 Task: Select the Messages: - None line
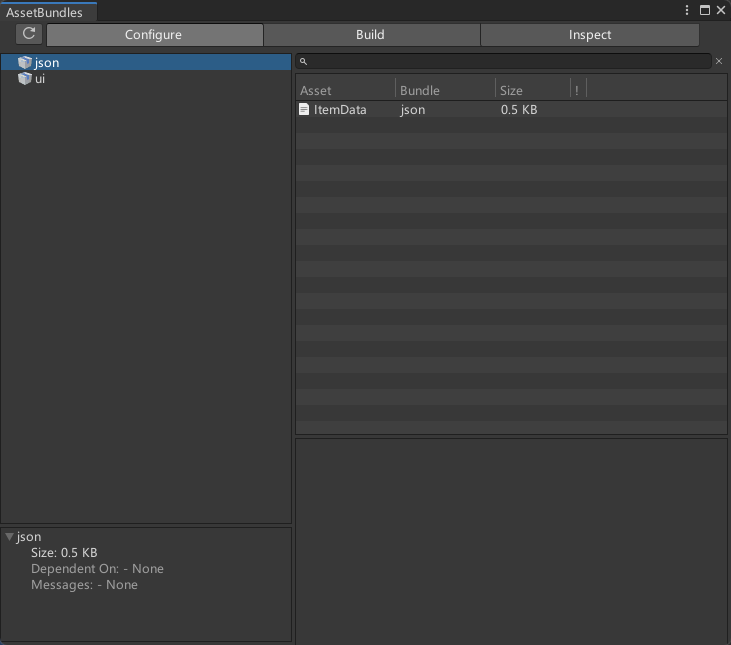coord(84,585)
